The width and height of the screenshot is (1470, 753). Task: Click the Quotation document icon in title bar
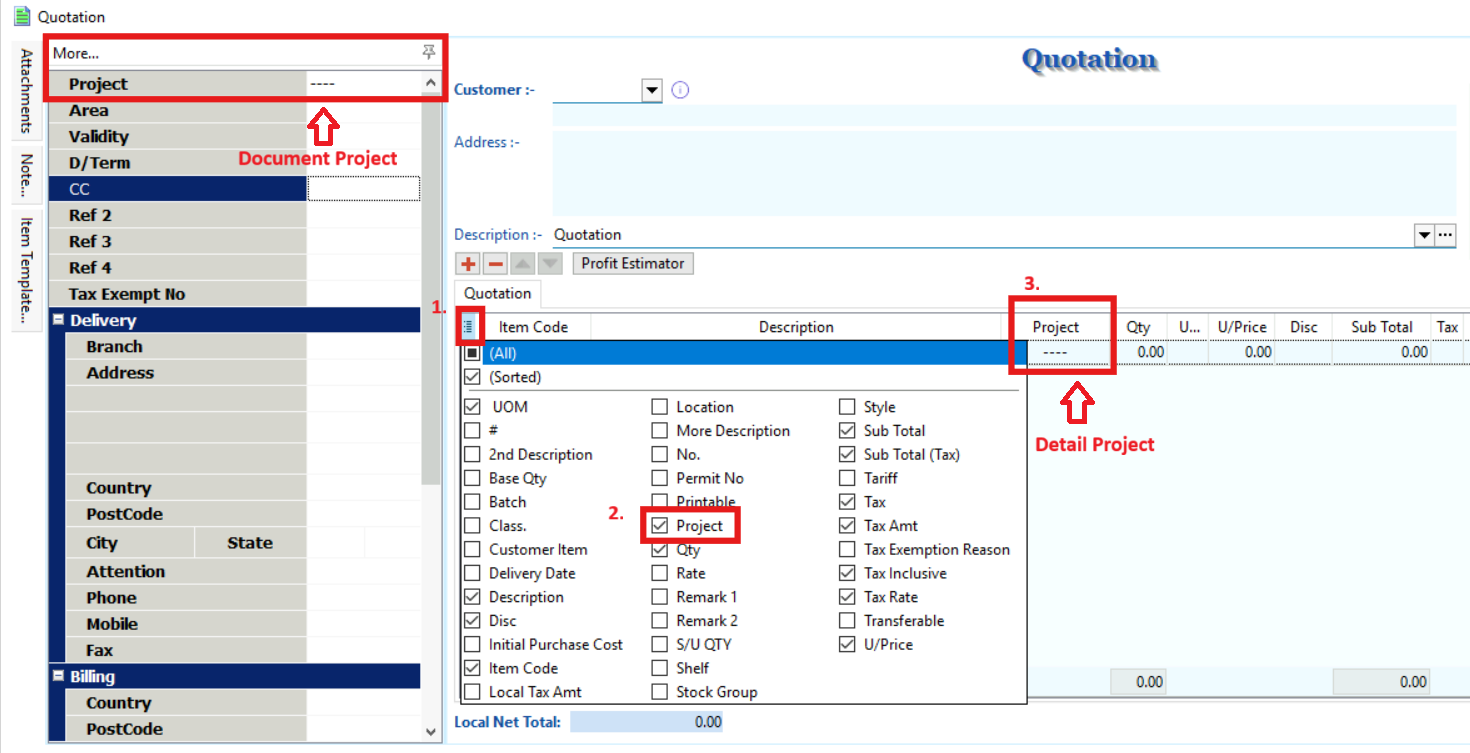[x=21, y=16]
